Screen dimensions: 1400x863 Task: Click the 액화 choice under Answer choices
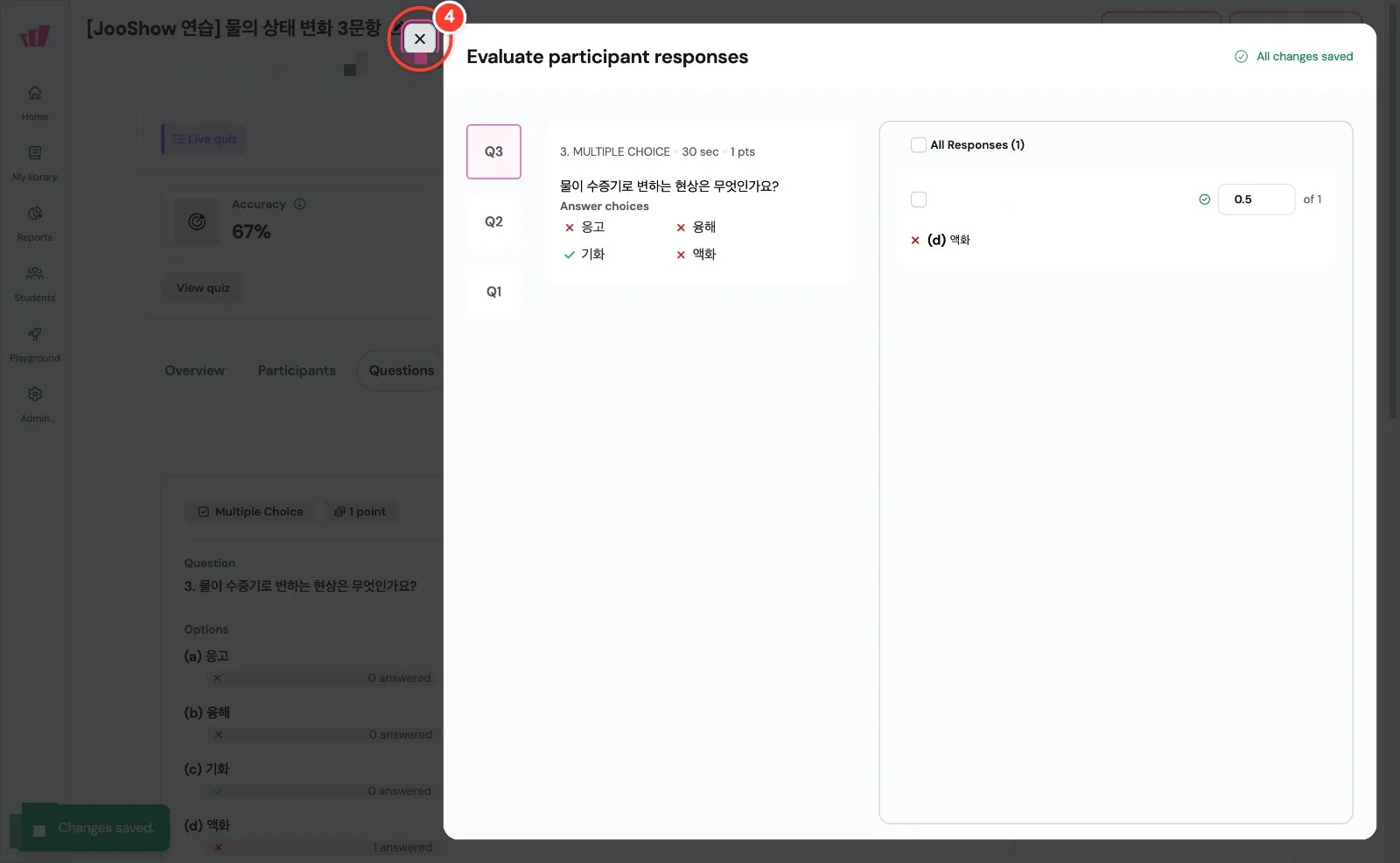click(696, 254)
